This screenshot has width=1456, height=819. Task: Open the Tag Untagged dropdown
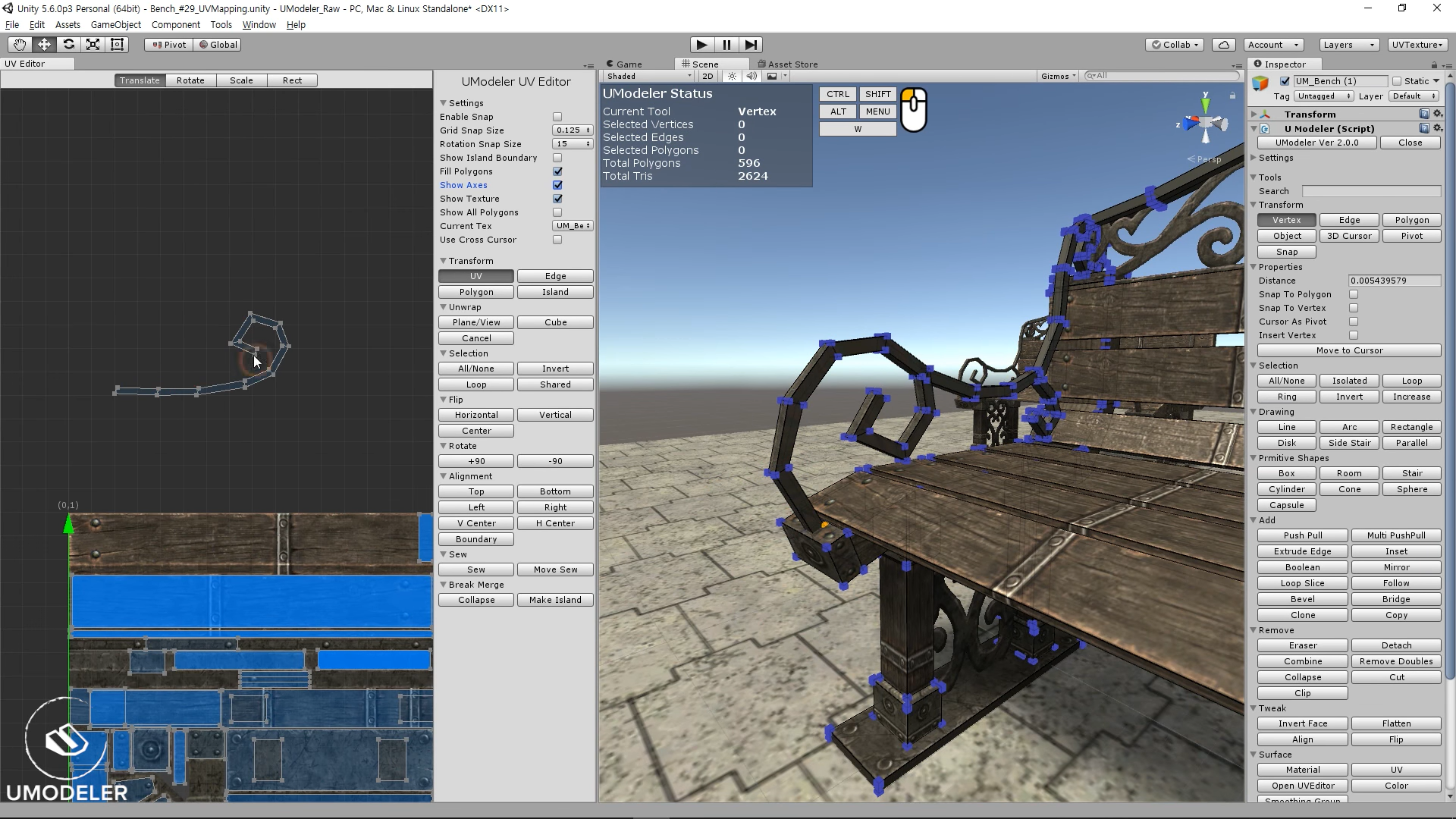coord(1324,96)
